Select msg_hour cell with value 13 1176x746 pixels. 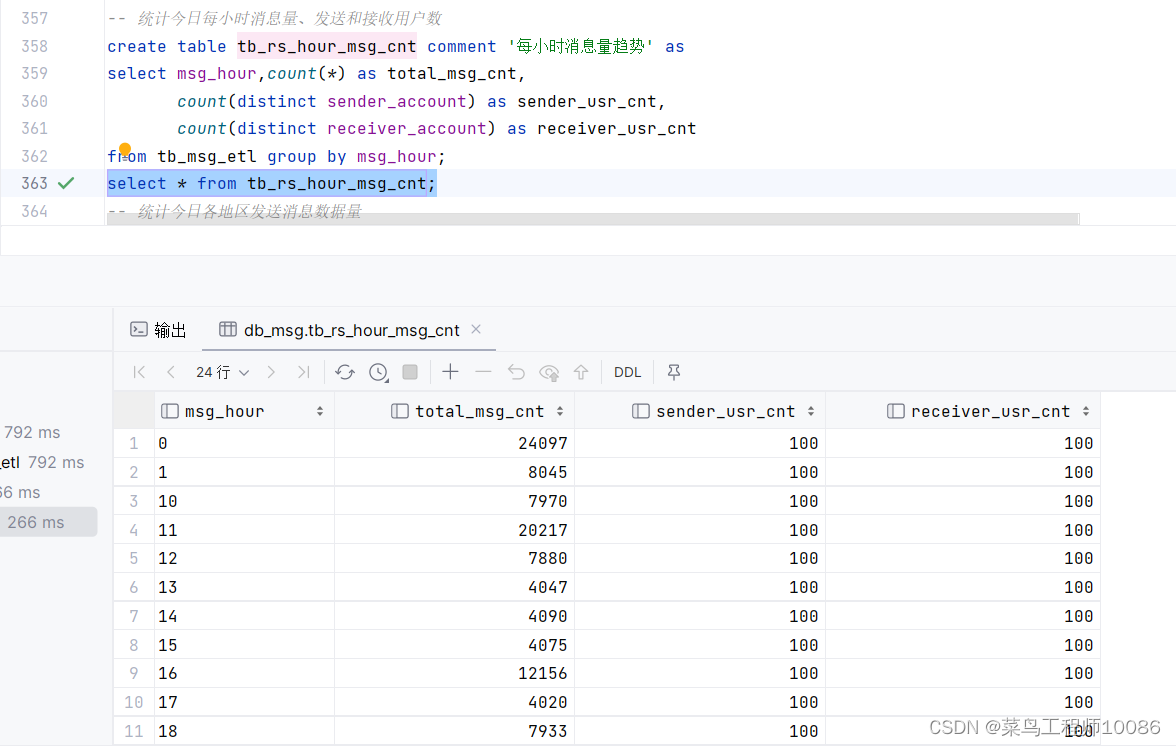tap(244, 587)
